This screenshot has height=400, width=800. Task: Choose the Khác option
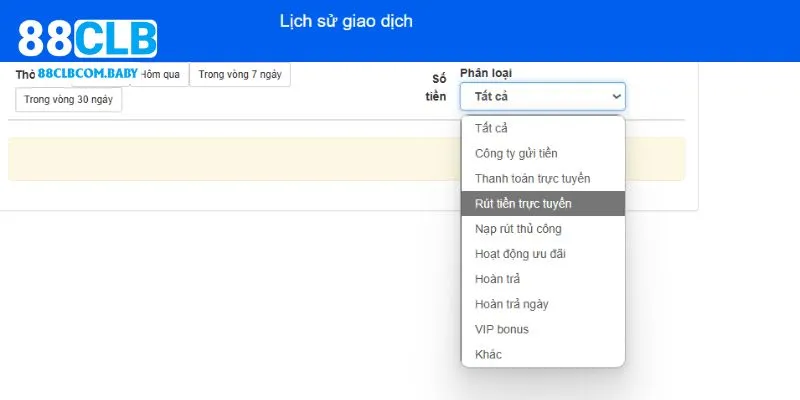[543, 354]
